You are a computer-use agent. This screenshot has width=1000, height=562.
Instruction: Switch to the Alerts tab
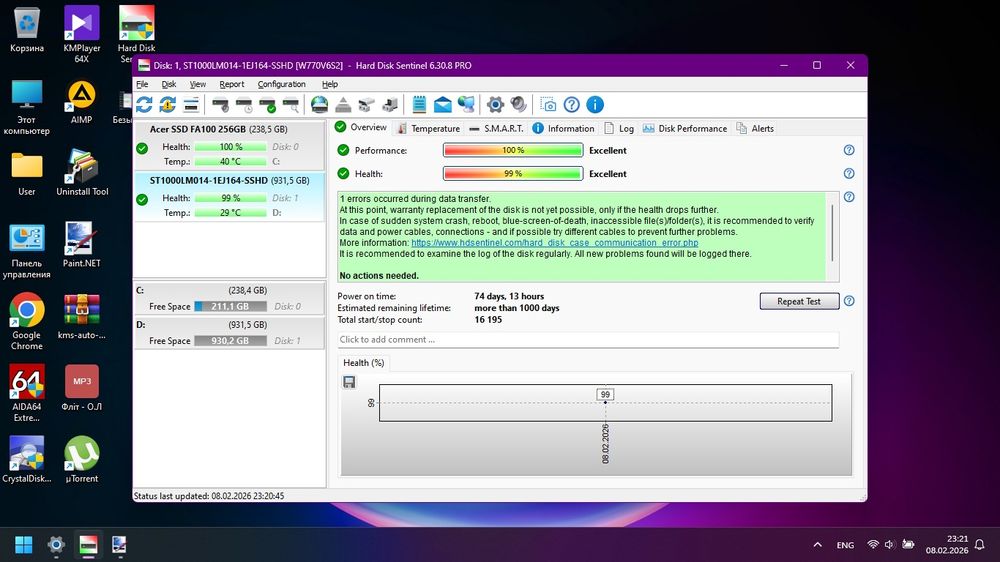coord(755,128)
